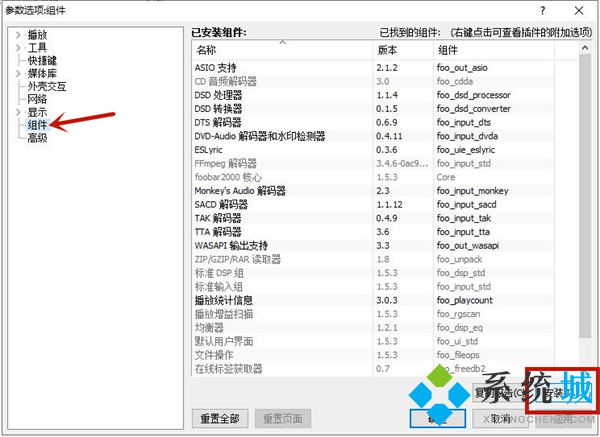Expand the 播放 tree node
The image size is (600, 437).
pos(18,35)
